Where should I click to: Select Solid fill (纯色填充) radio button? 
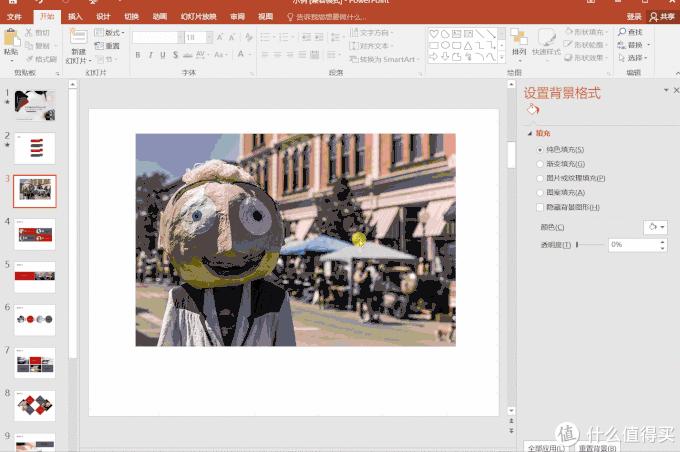(540, 150)
